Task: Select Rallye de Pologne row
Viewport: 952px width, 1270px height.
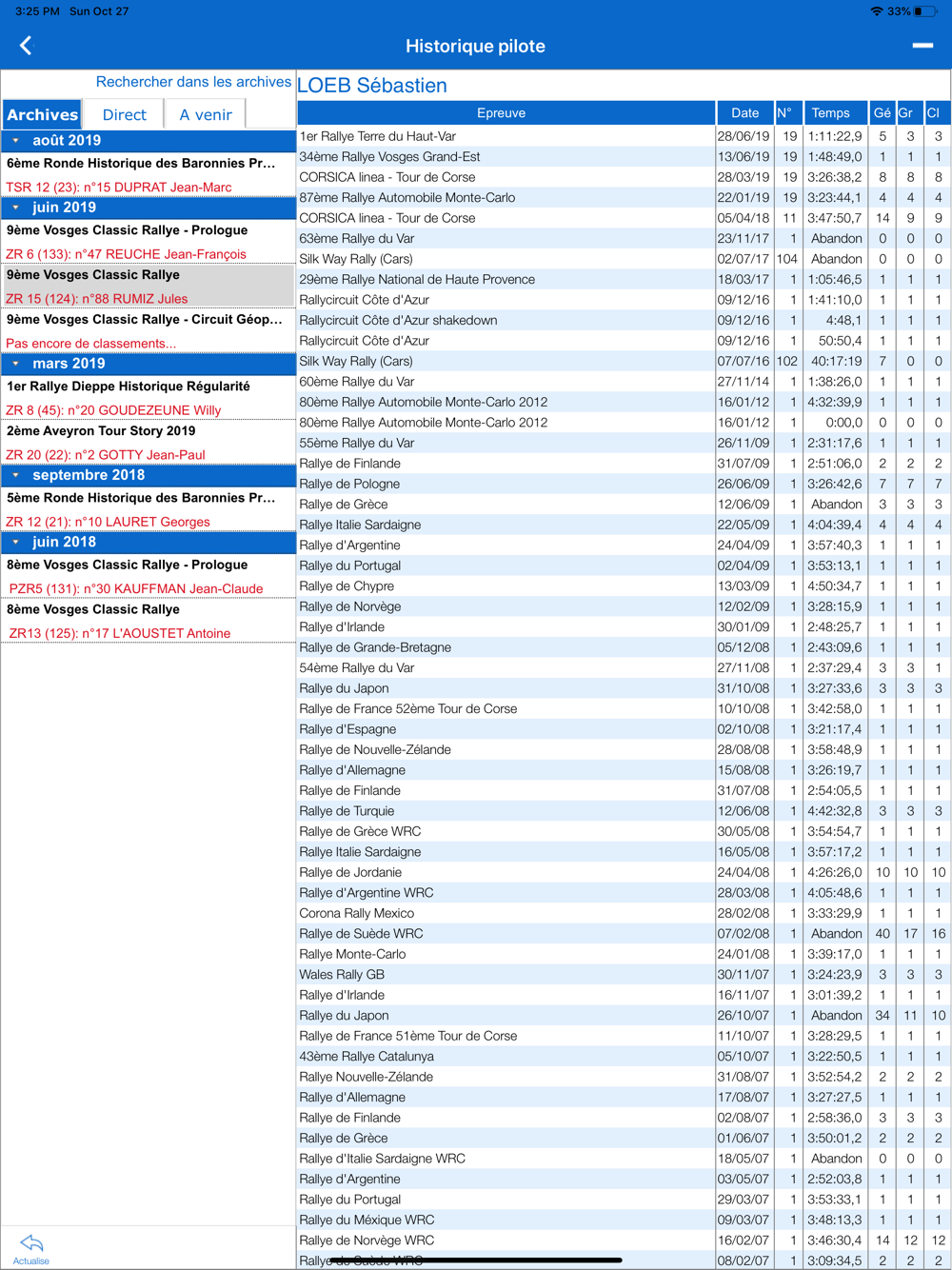Action: point(624,484)
